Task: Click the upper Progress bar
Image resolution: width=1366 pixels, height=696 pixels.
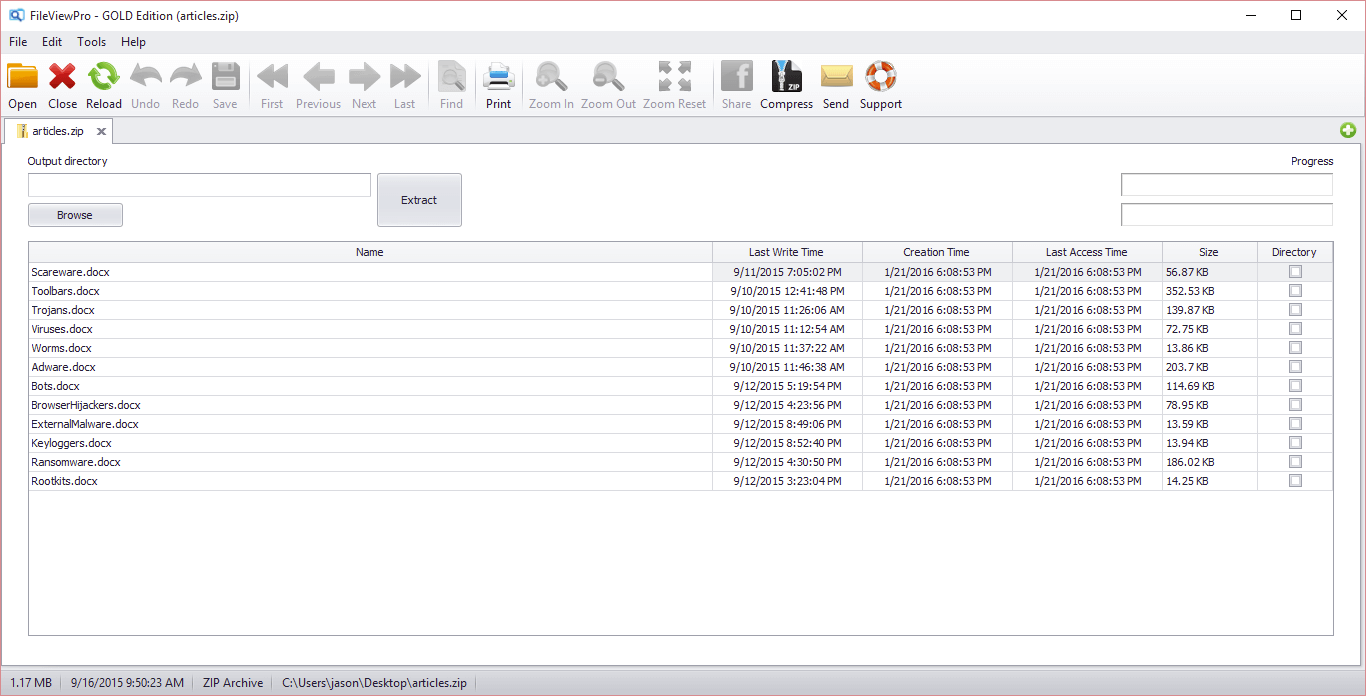Action: [x=1227, y=185]
